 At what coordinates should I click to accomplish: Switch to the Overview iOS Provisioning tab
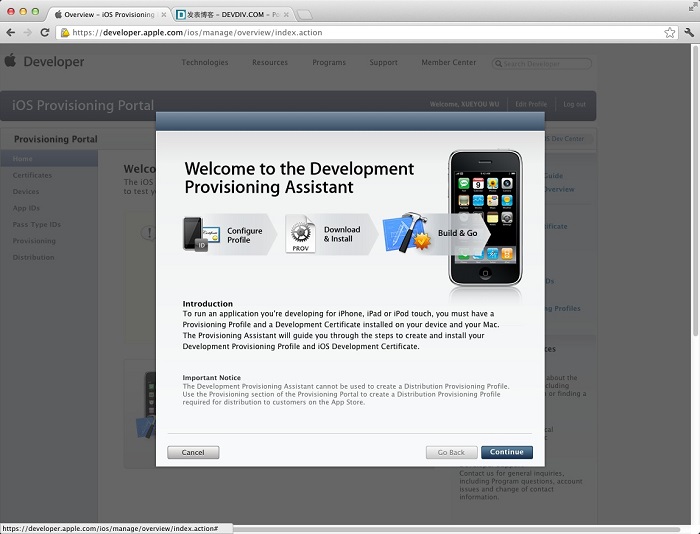[109, 15]
